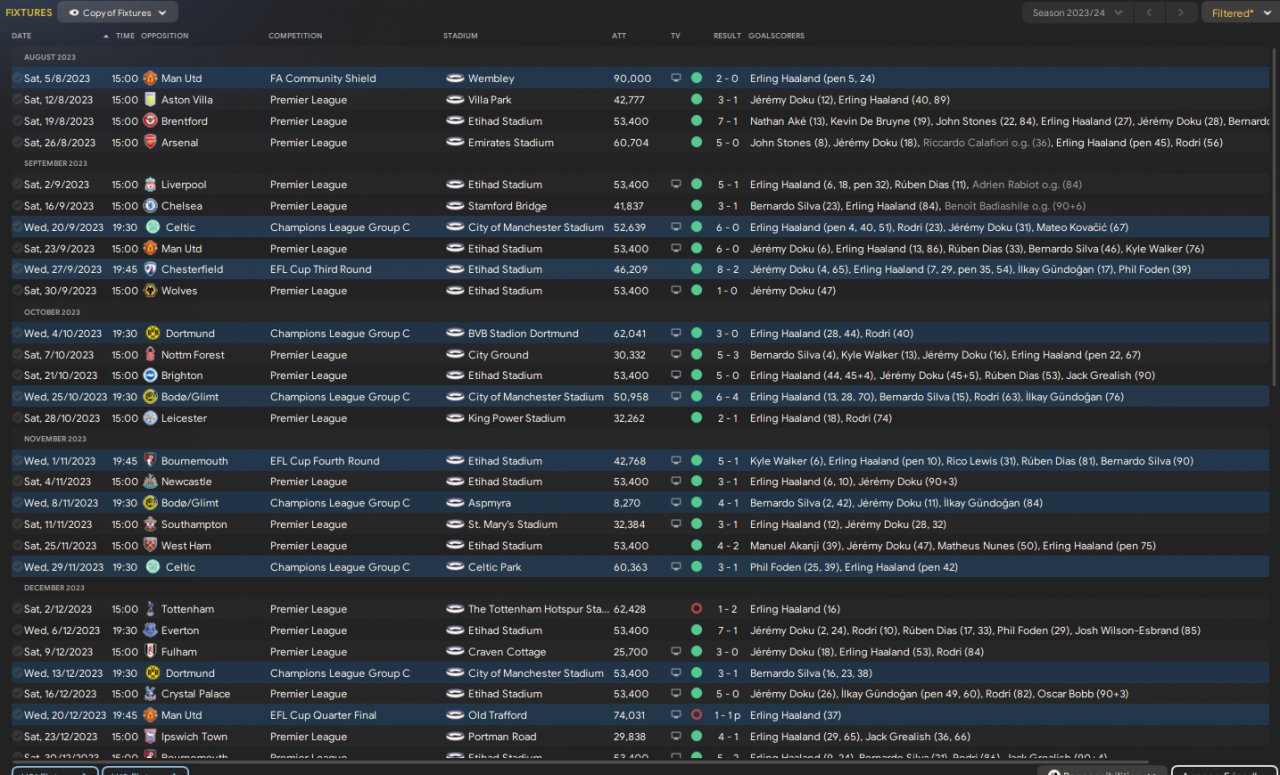This screenshot has height=775, width=1280.
Task: Tick the check circle for Wed, 1/11/2023 fixture
Action: pos(17,461)
